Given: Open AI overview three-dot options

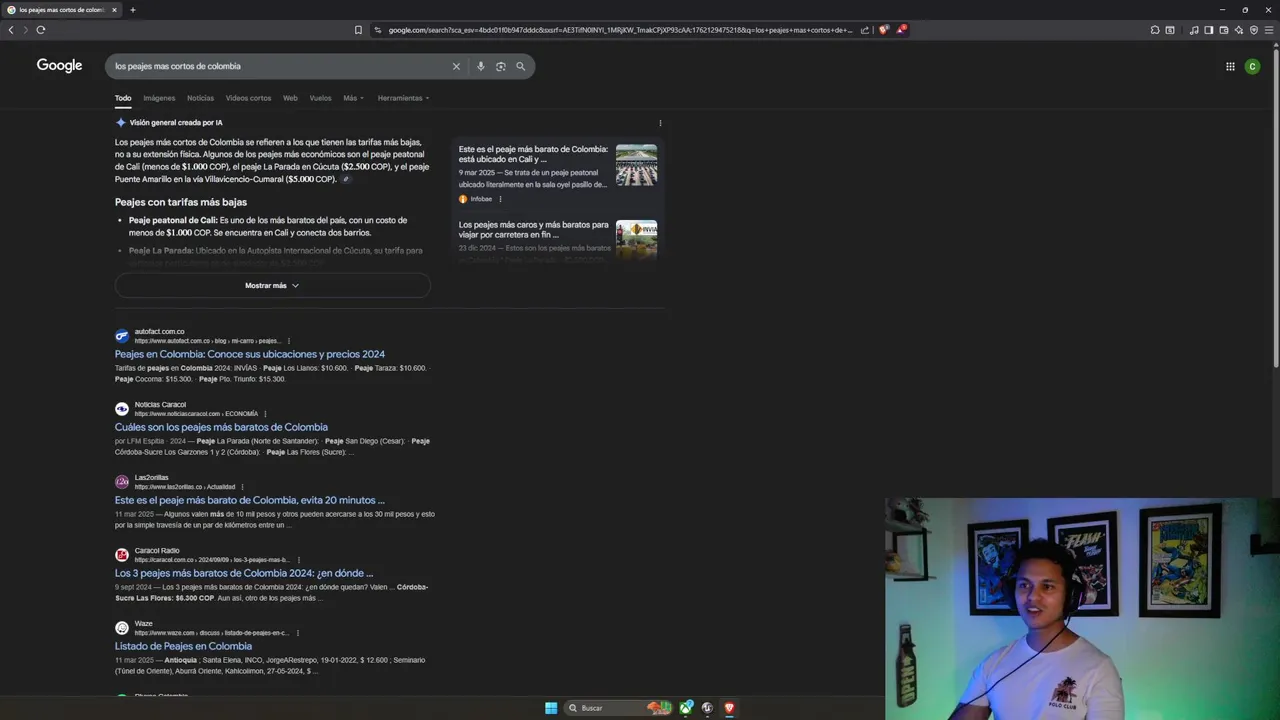Looking at the screenshot, I should click(x=660, y=123).
